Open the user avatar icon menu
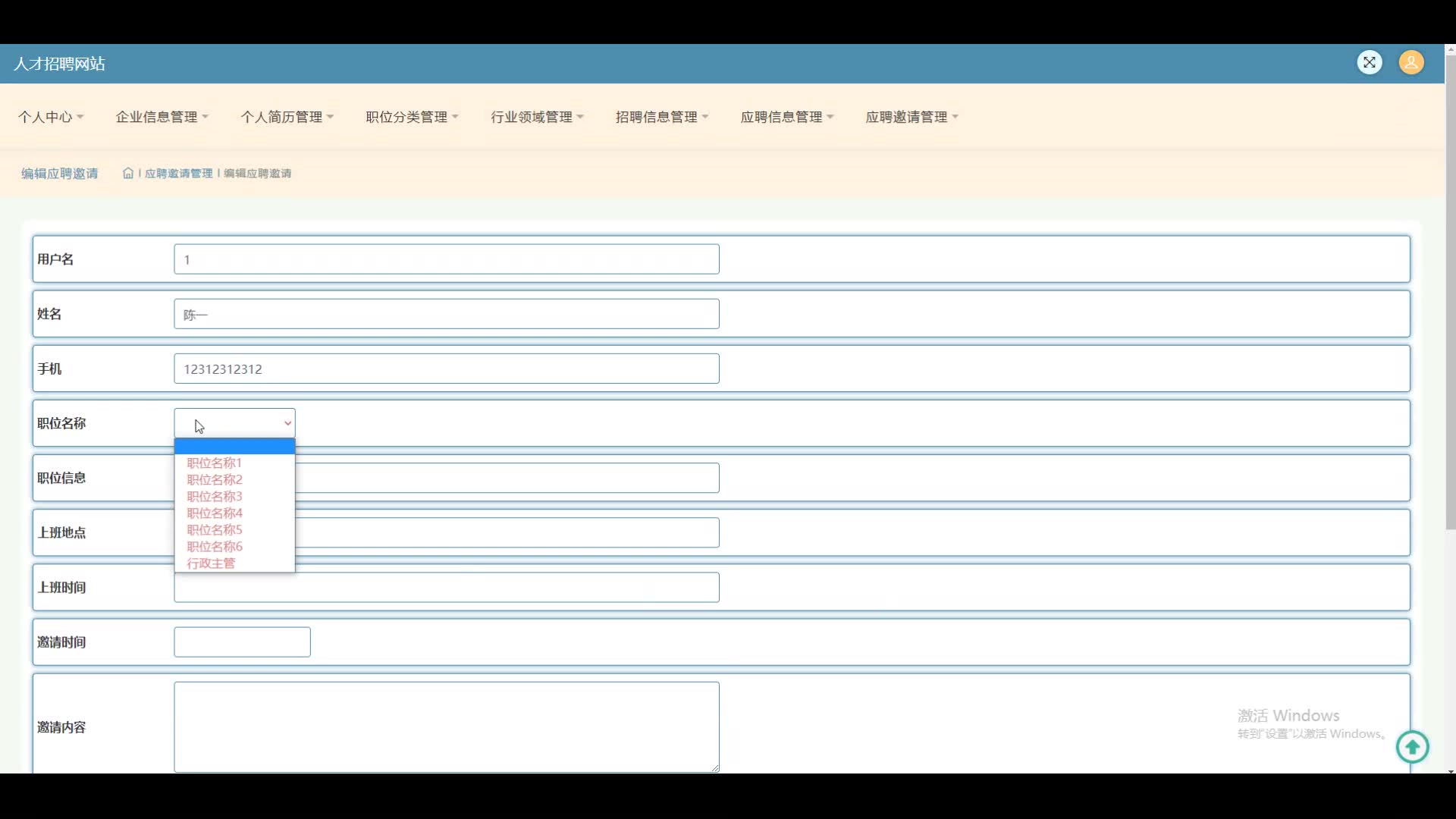Screen dimensions: 1456x819 click(x=1411, y=63)
